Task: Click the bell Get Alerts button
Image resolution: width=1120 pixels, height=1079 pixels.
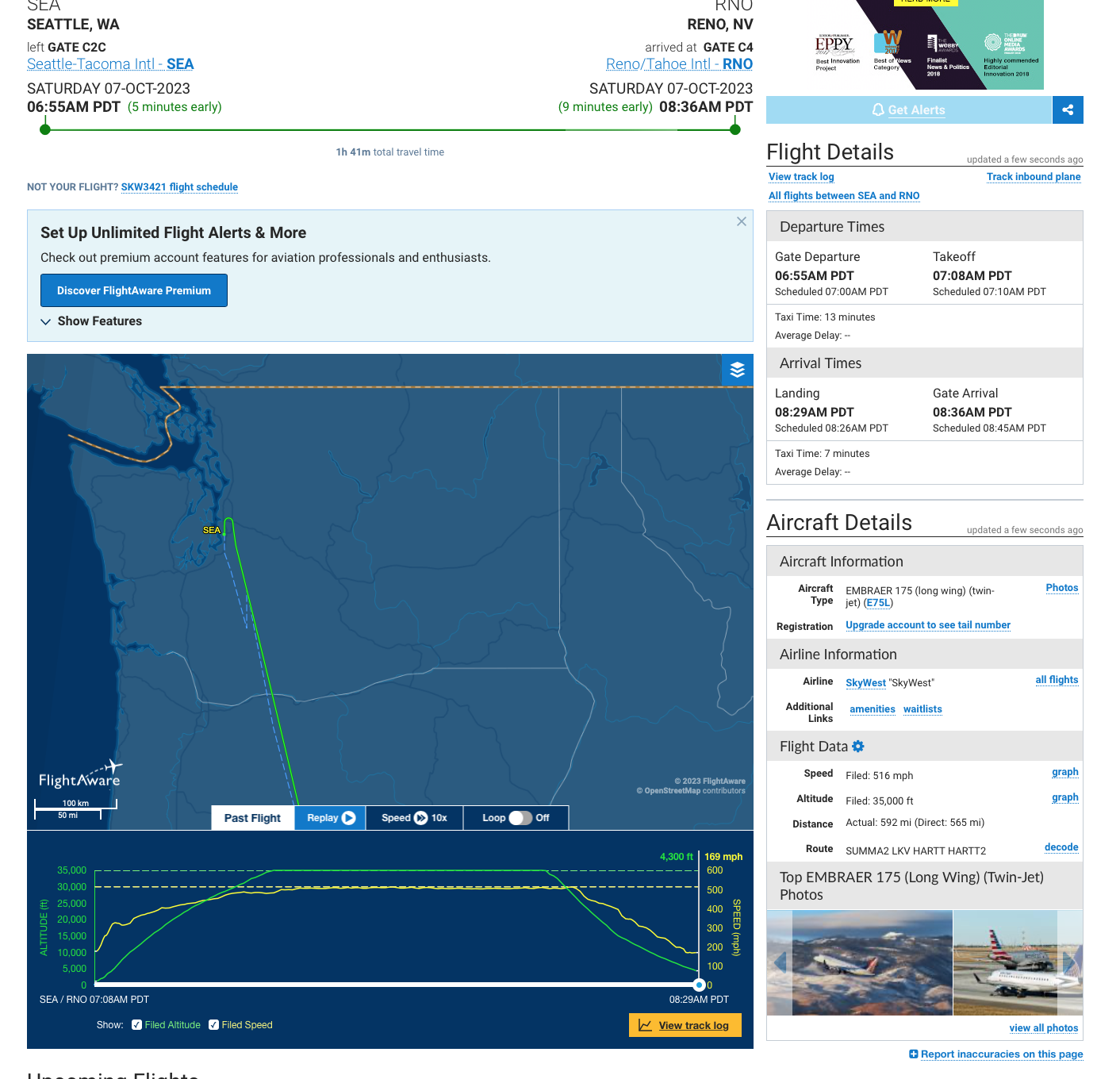Action: click(x=909, y=110)
